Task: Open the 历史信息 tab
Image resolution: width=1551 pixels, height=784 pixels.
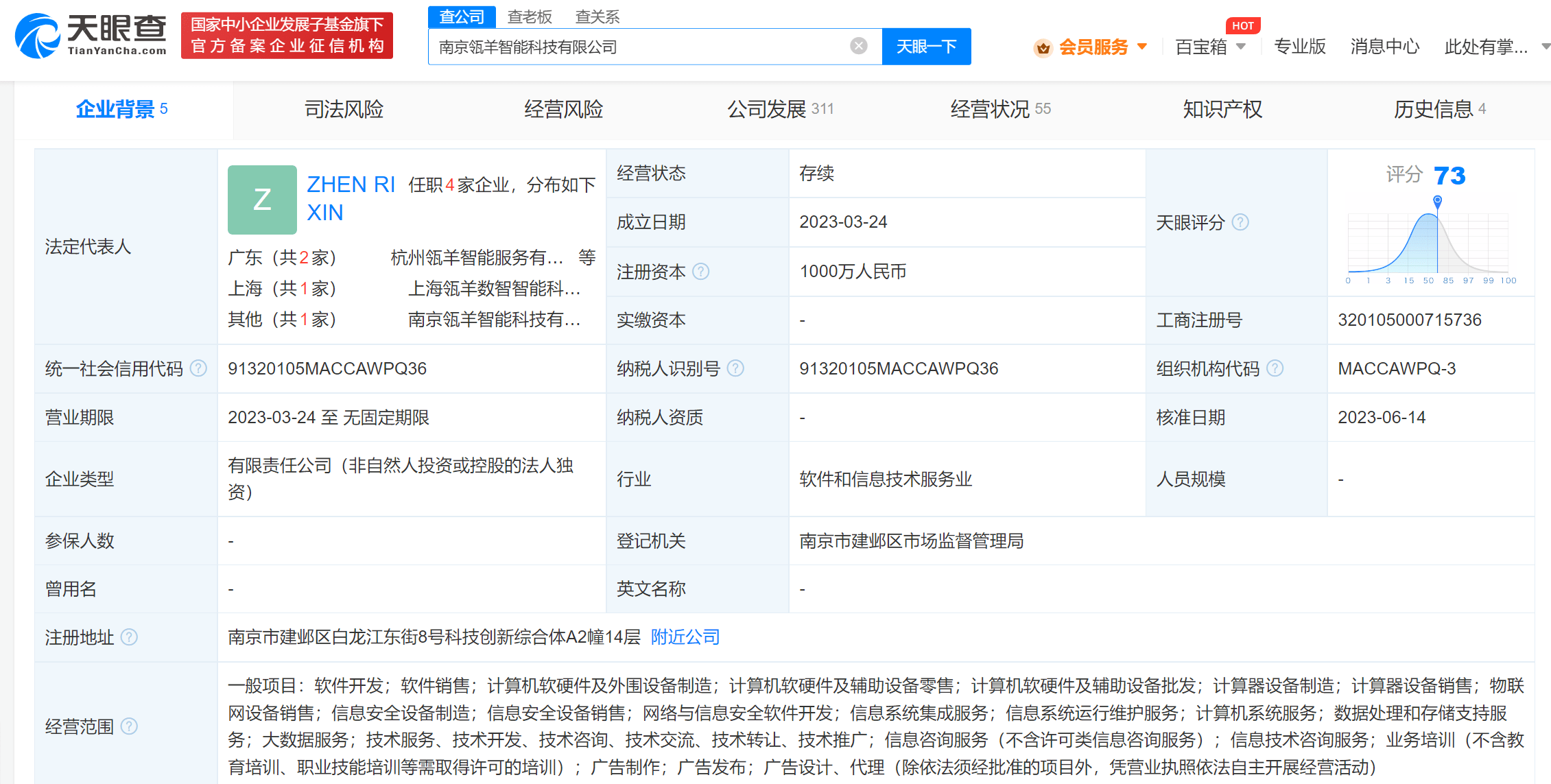Action: coord(1440,109)
